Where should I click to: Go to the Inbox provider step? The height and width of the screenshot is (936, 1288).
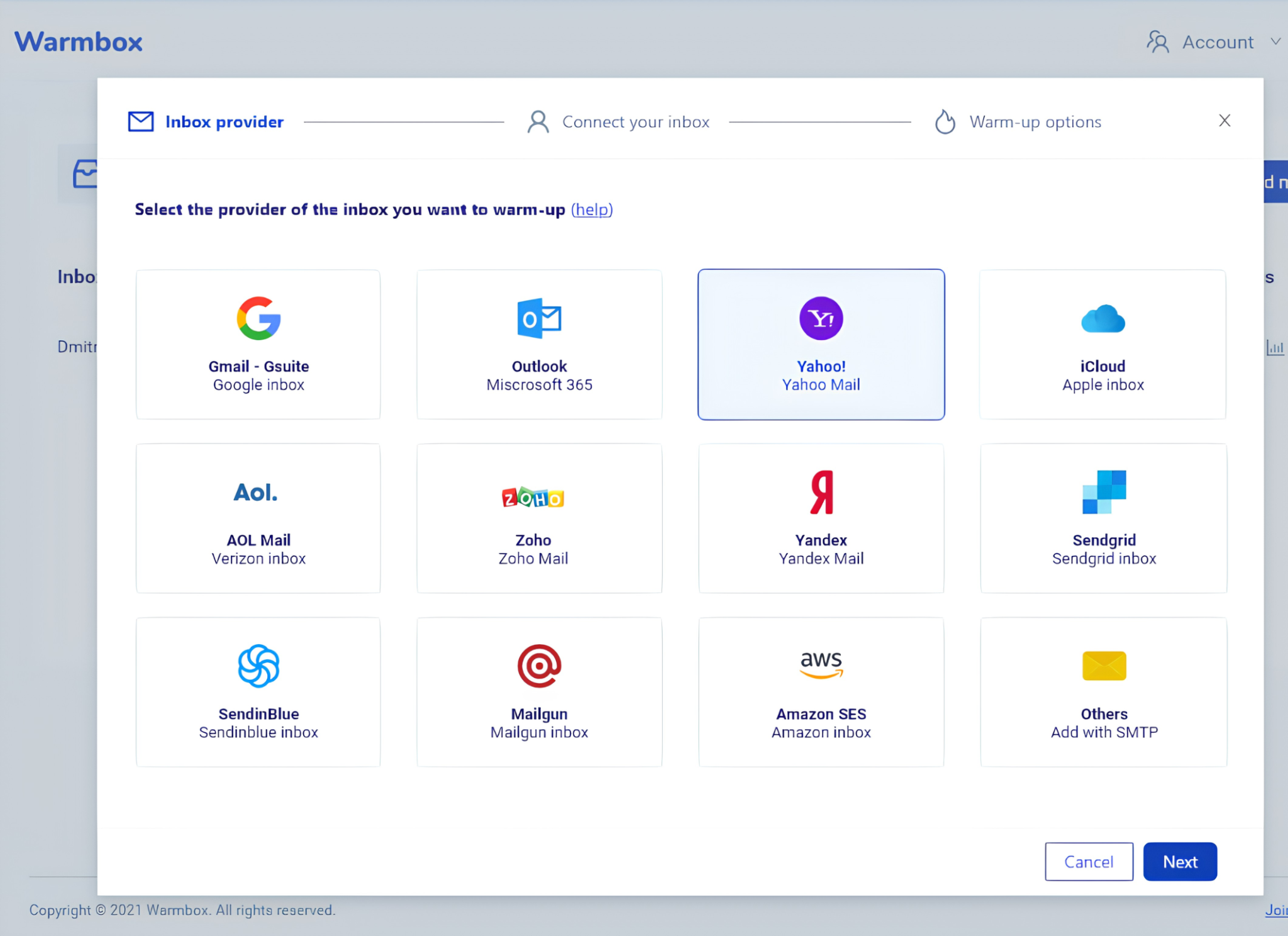click(x=225, y=122)
